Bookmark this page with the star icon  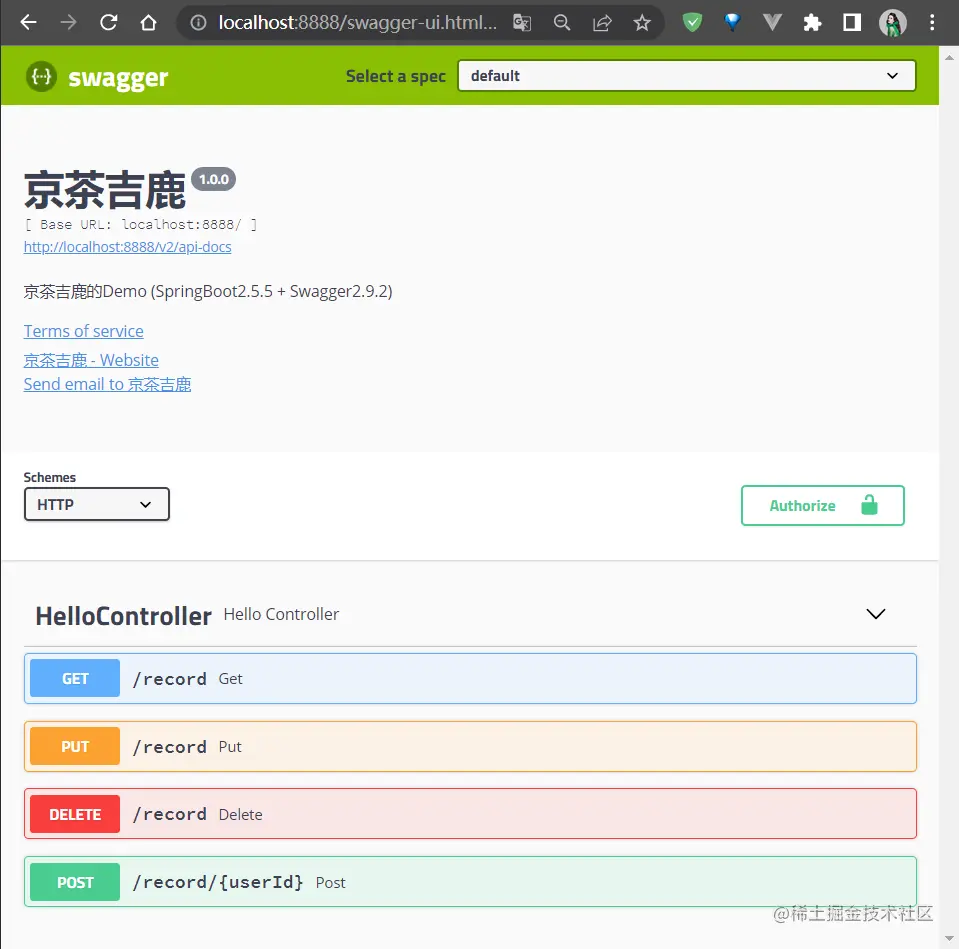[642, 23]
